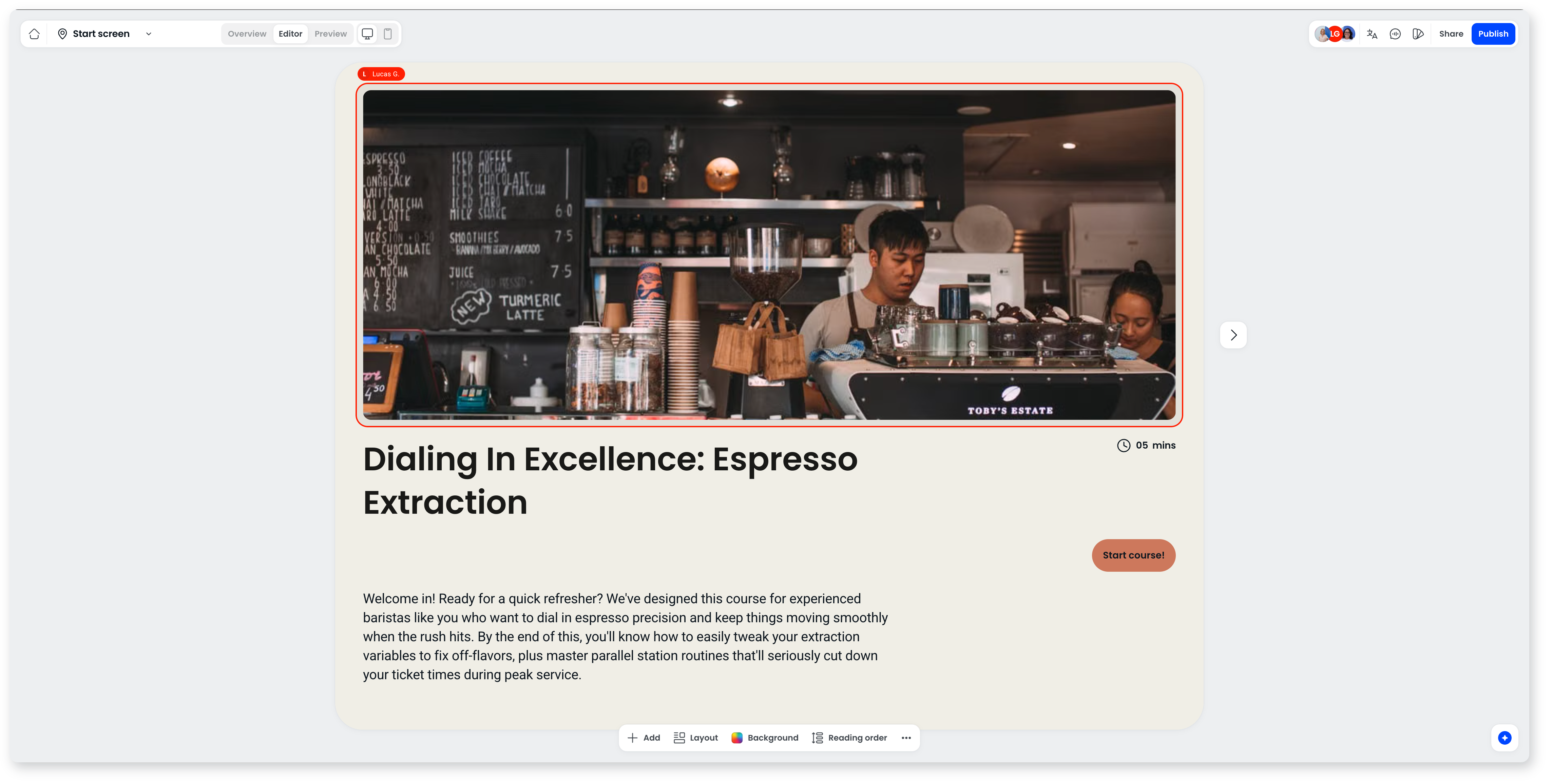Viewport: 1551px width, 784px height.
Task: Click the Lucas G. collaborator label
Action: [381, 74]
